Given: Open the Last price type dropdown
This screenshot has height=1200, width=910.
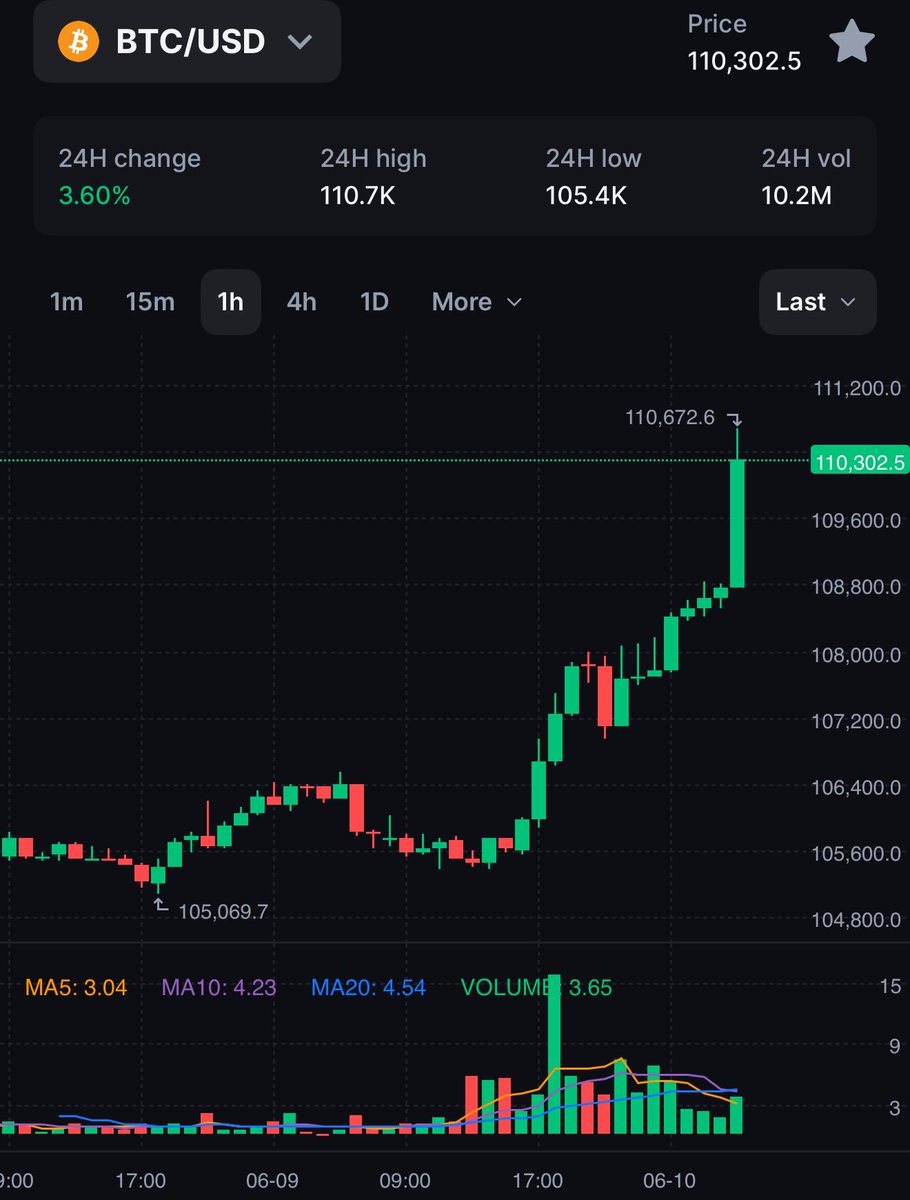Looking at the screenshot, I should click(816, 302).
